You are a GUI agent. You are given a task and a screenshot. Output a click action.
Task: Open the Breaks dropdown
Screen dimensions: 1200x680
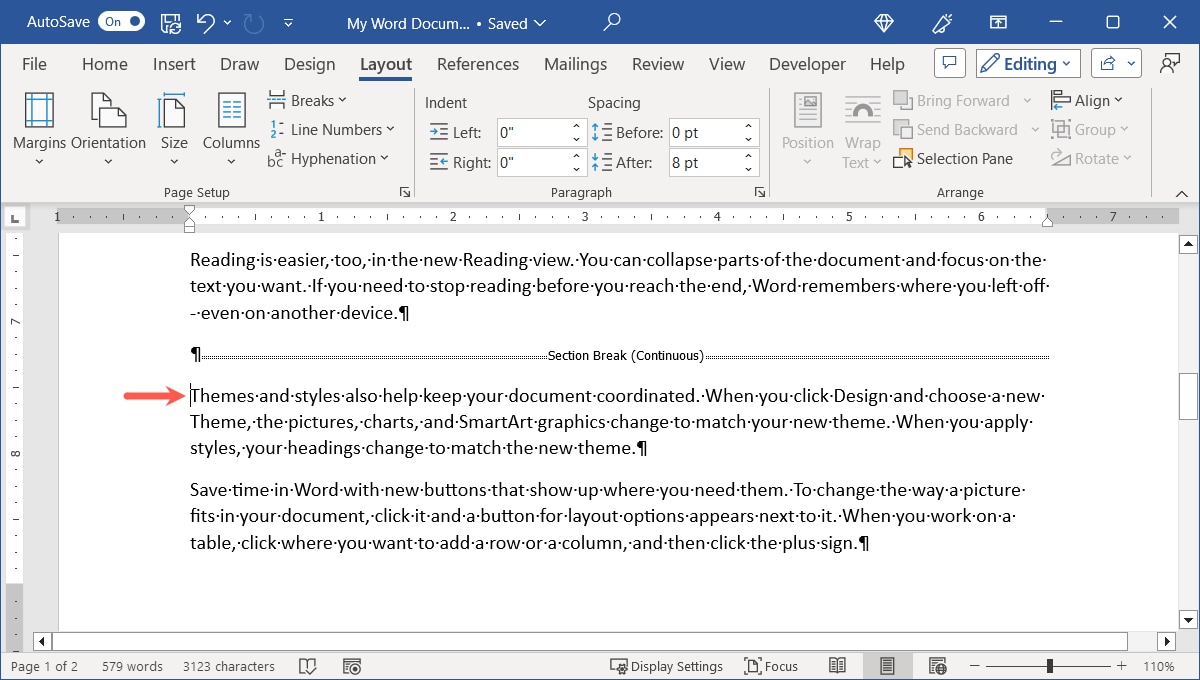pos(308,99)
